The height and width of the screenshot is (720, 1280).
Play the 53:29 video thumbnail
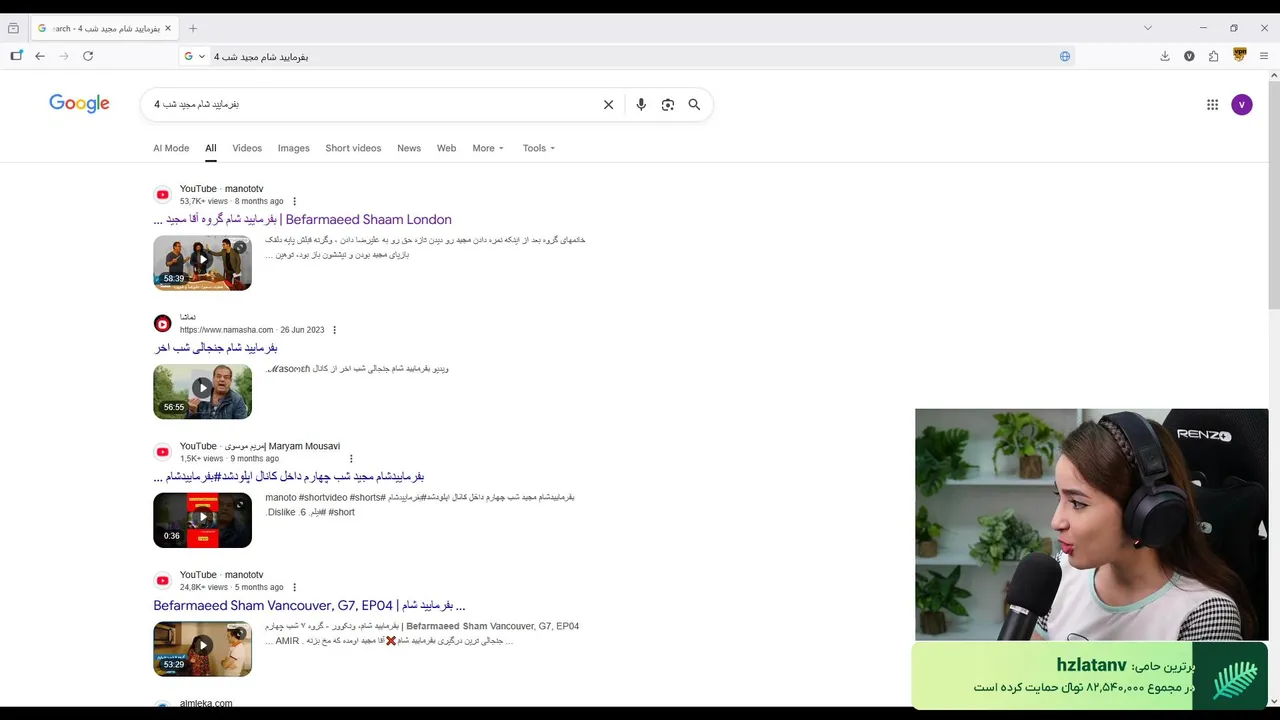202,649
